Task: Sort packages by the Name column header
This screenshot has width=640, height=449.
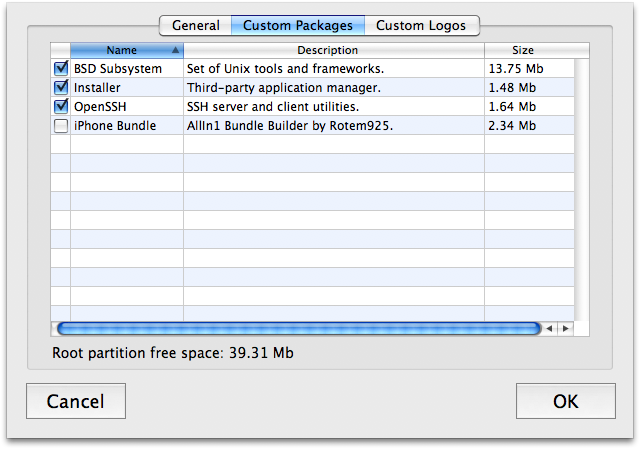Action: [121, 50]
